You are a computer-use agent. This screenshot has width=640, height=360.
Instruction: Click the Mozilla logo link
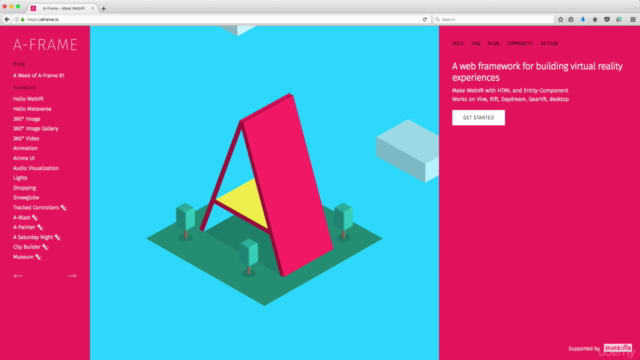618,348
